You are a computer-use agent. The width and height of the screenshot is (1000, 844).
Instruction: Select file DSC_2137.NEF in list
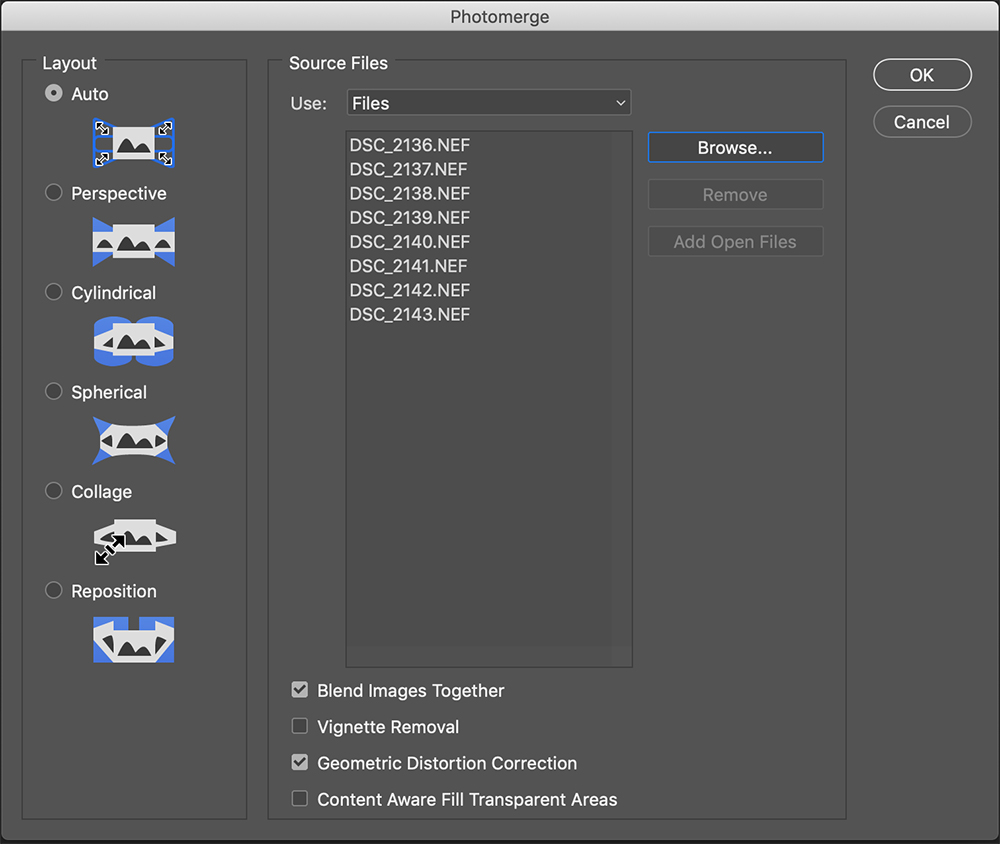tap(408, 170)
